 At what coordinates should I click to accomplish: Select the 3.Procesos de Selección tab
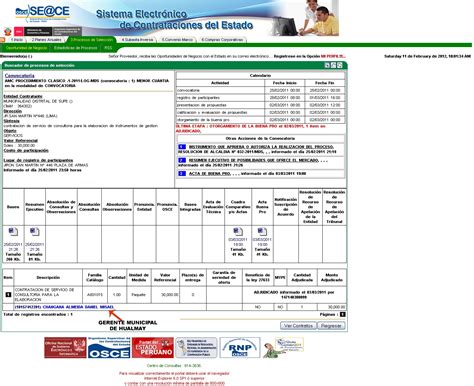click(91, 40)
